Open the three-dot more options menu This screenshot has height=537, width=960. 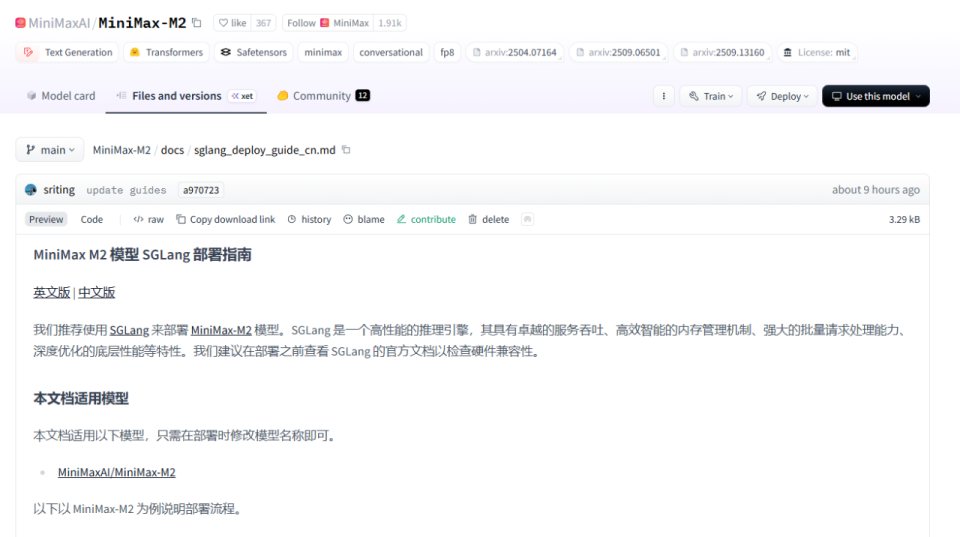coord(664,96)
